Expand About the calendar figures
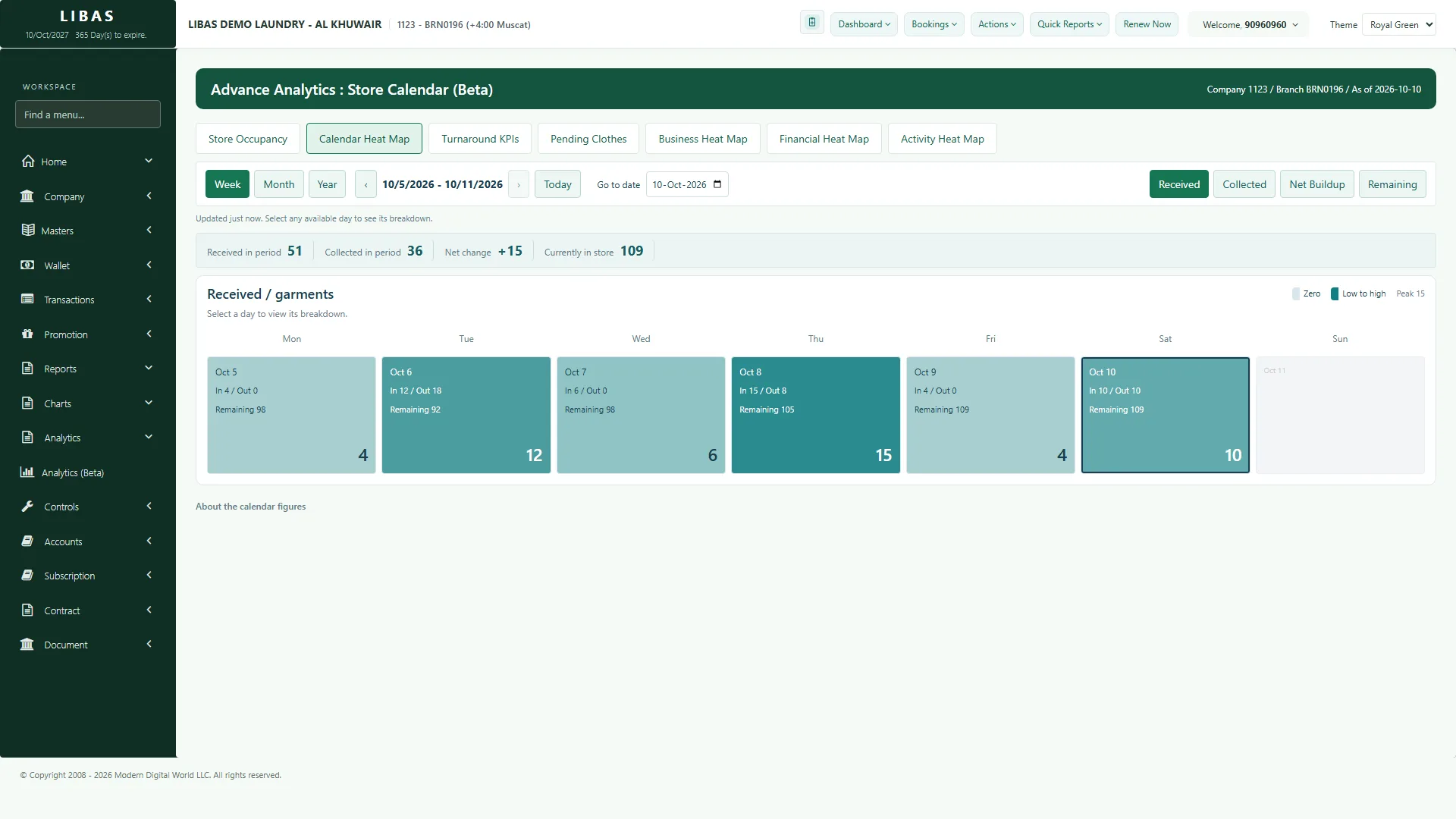1456x819 pixels. coord(250,507)
